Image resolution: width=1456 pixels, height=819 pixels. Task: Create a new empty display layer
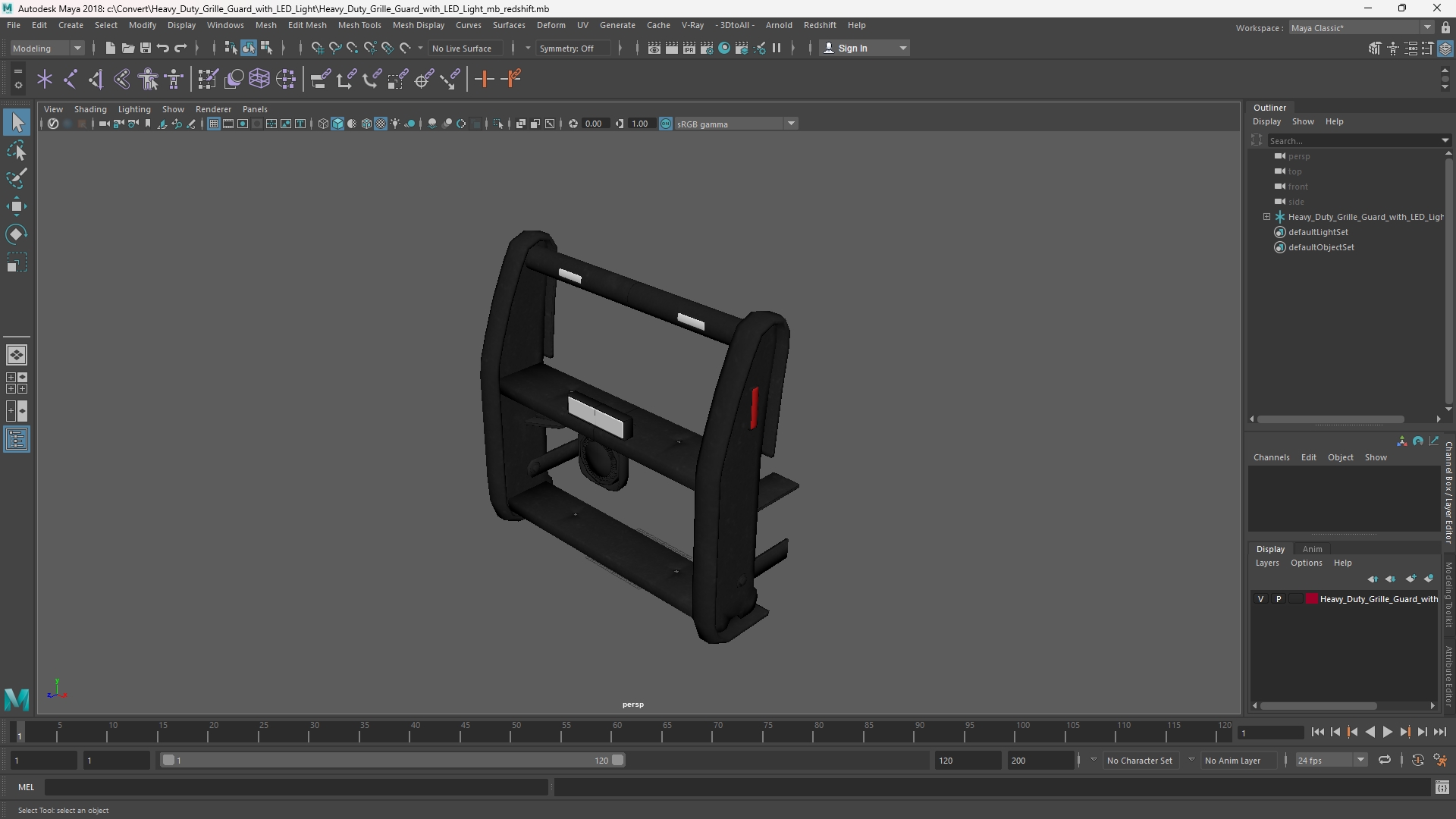click(1410, 579)
